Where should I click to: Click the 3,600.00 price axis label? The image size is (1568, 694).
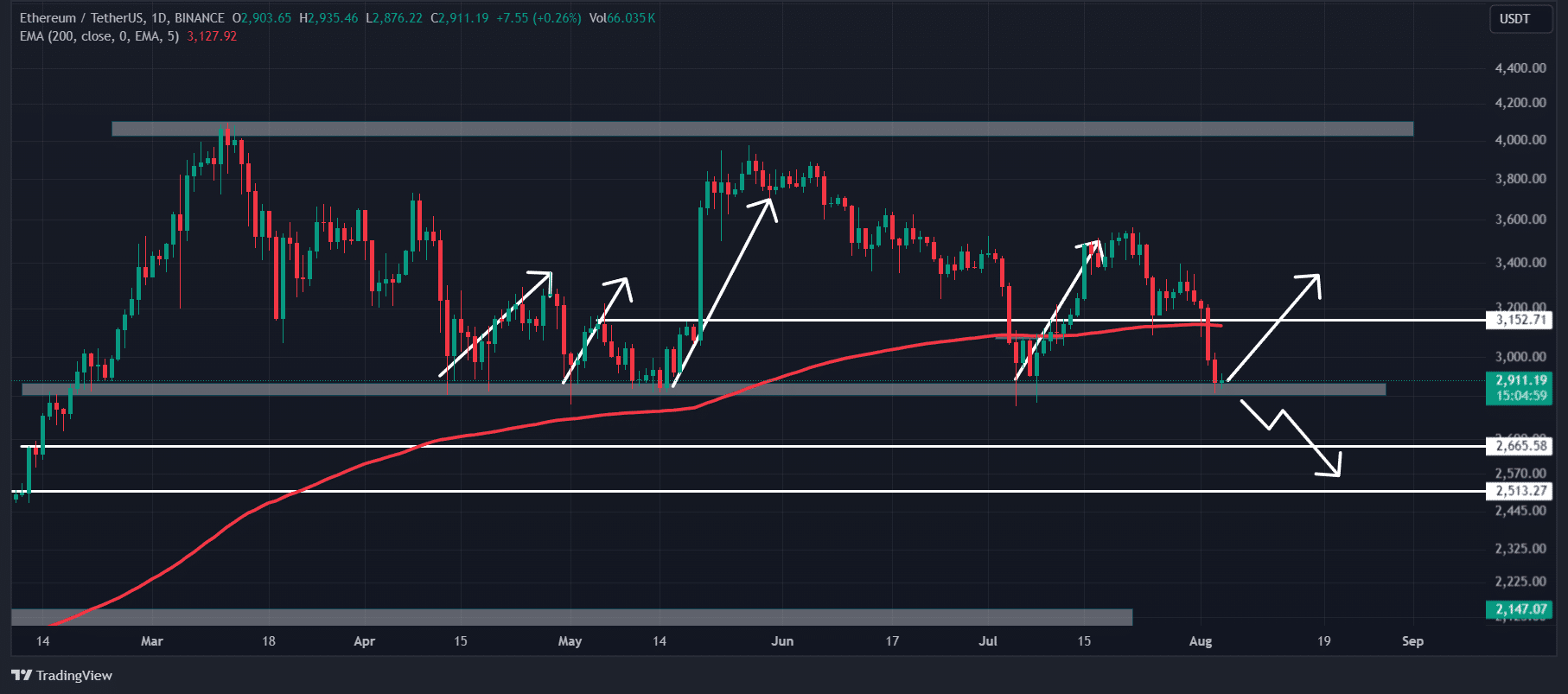[x=1520, y=220]
